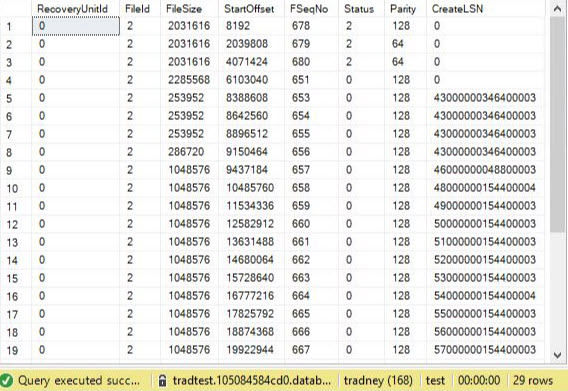Click StartOffset value 9437184
The width and height of the screenshot is (568, 391).
pyautogui.click(x=247, y=170)
